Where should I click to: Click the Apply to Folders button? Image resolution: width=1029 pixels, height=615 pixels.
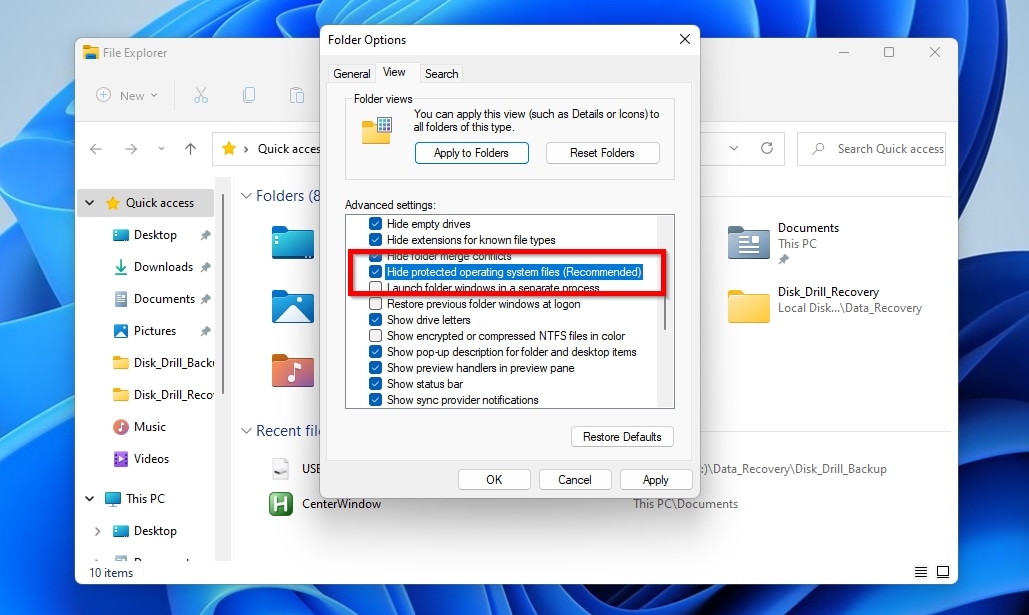coord(472,153)
